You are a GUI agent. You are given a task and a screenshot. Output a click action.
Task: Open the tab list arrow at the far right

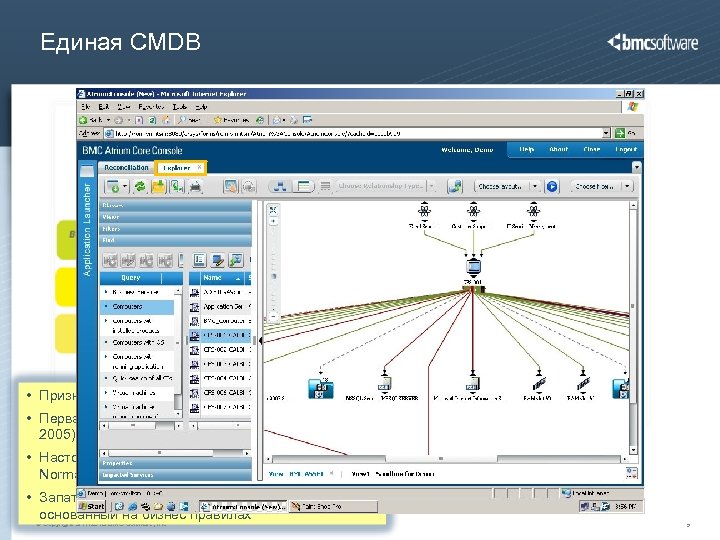coord(636,168)
